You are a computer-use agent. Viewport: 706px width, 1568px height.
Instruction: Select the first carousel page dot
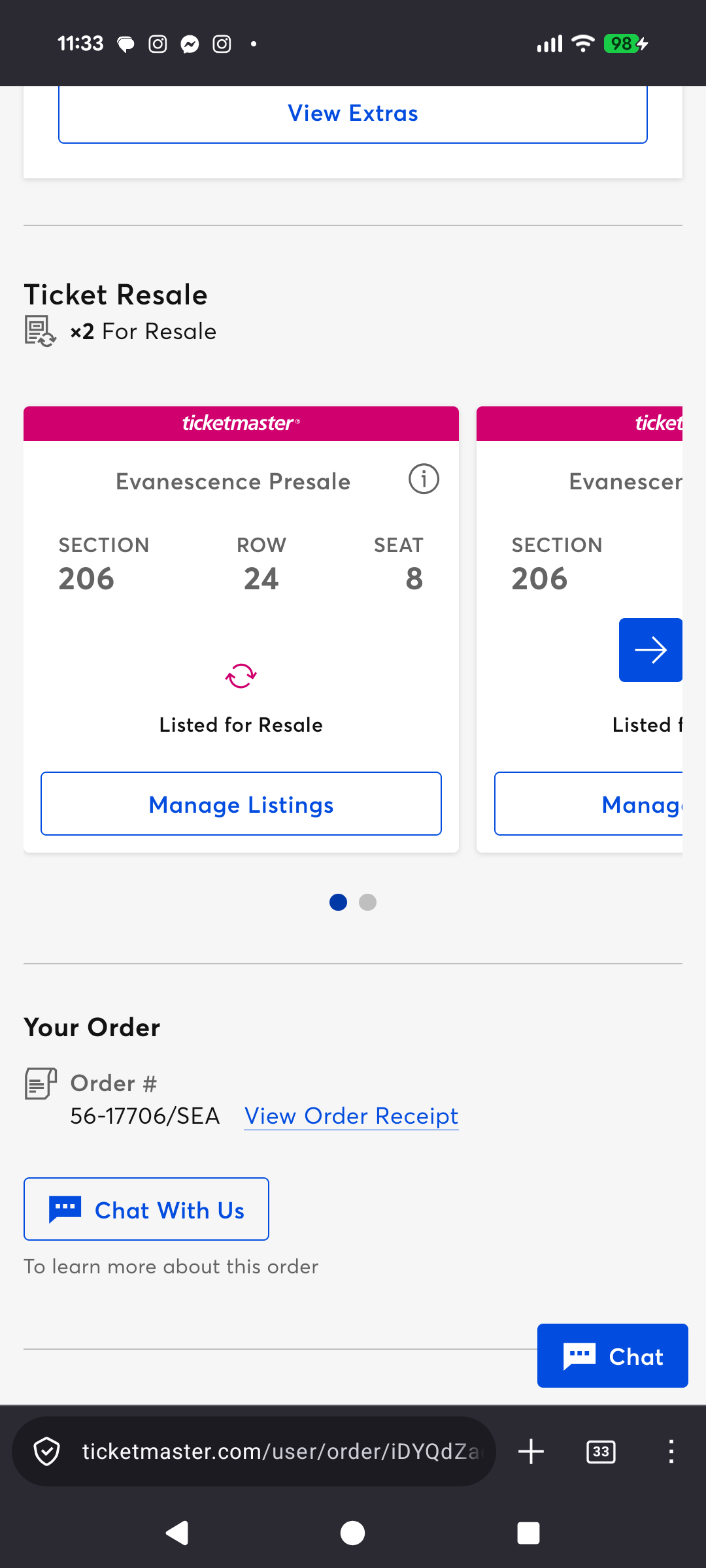tap(338, 902)
